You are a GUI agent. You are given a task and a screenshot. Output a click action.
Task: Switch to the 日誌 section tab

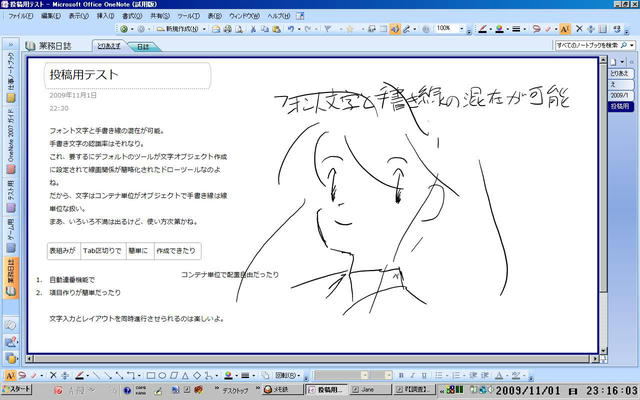click(x=144, y=47)
